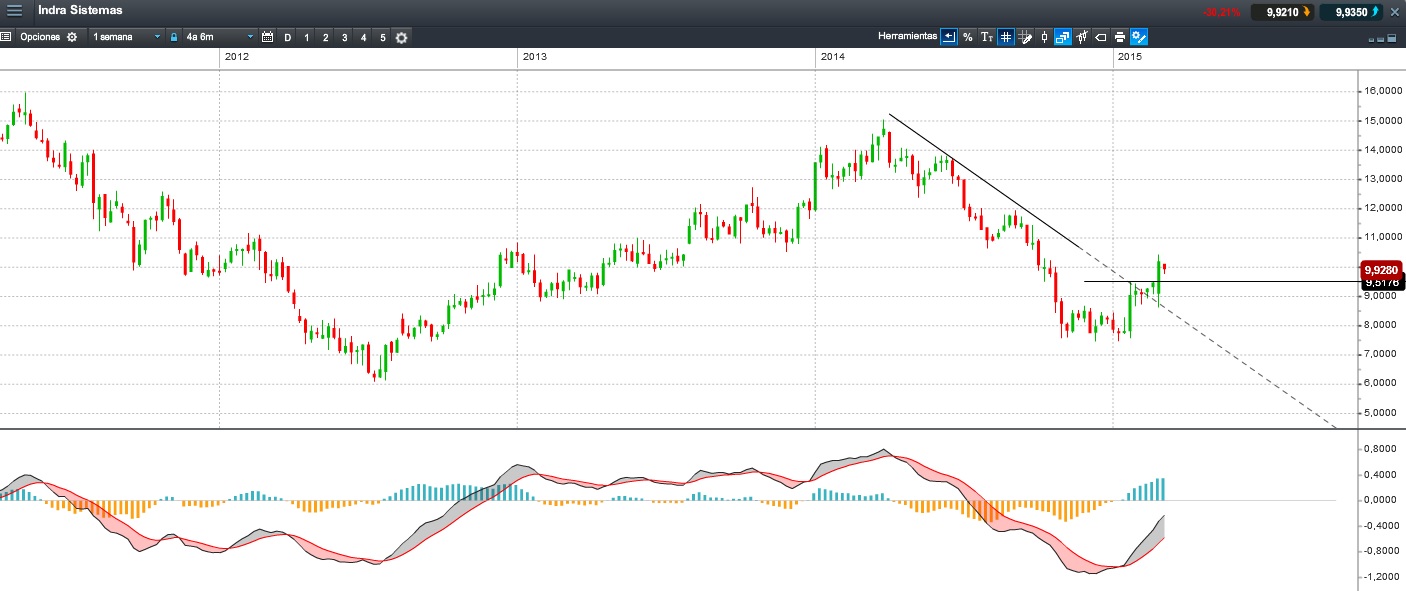Select timeframe preset 3
Viewport: 1406px width, 591px height.
344,37
